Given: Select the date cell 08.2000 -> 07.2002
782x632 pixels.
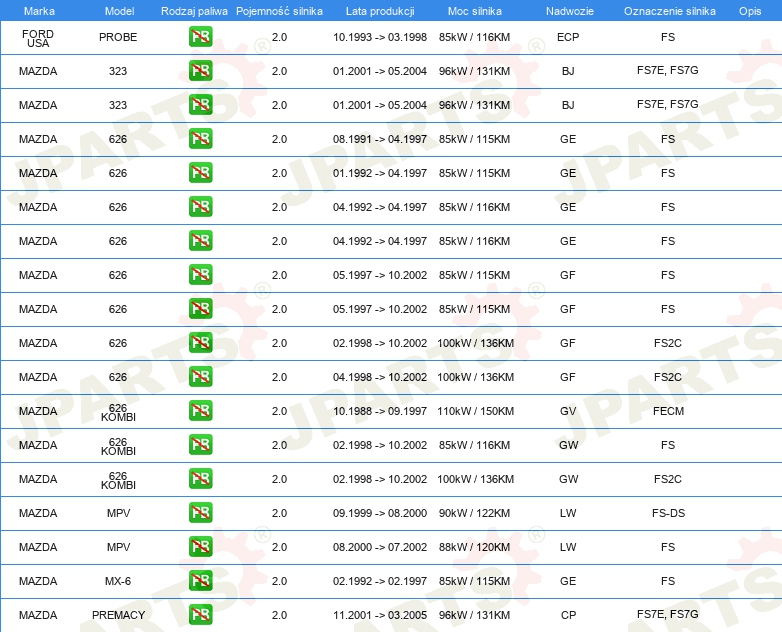Looking at the screenshot, I should (x=380, y=547).
